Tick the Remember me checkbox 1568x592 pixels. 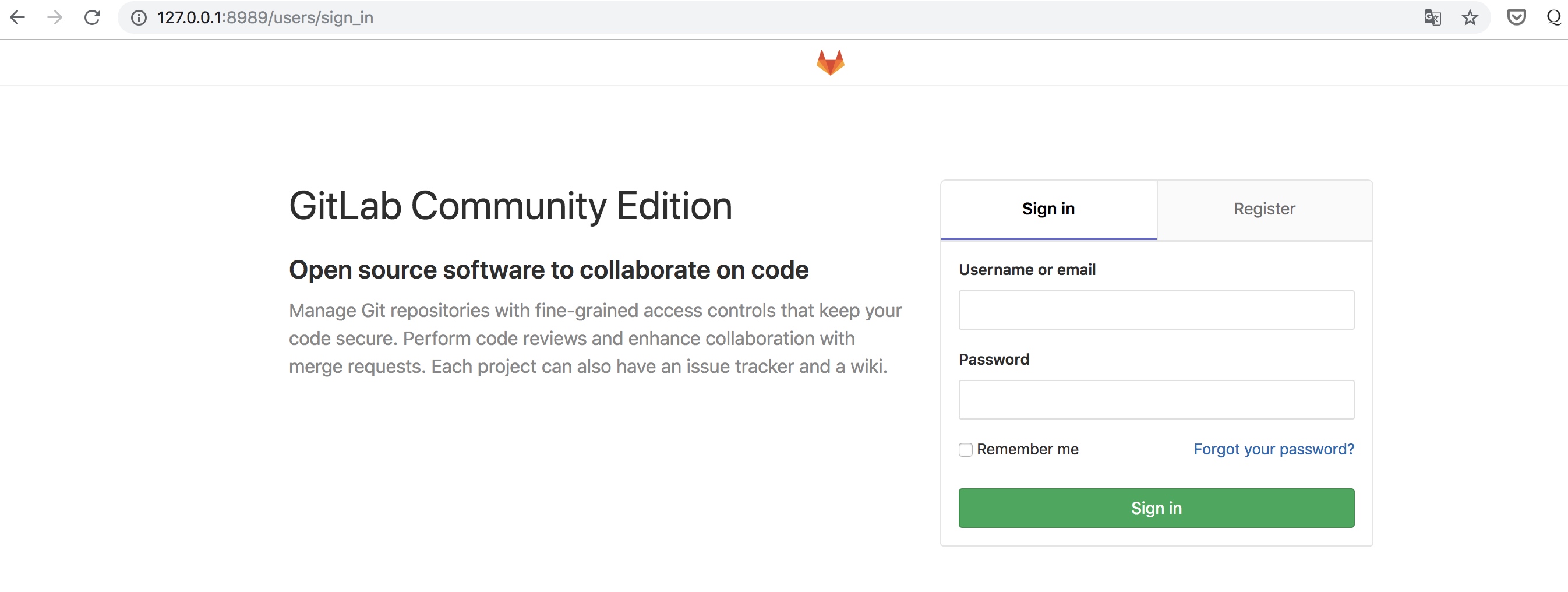(965, 449)
